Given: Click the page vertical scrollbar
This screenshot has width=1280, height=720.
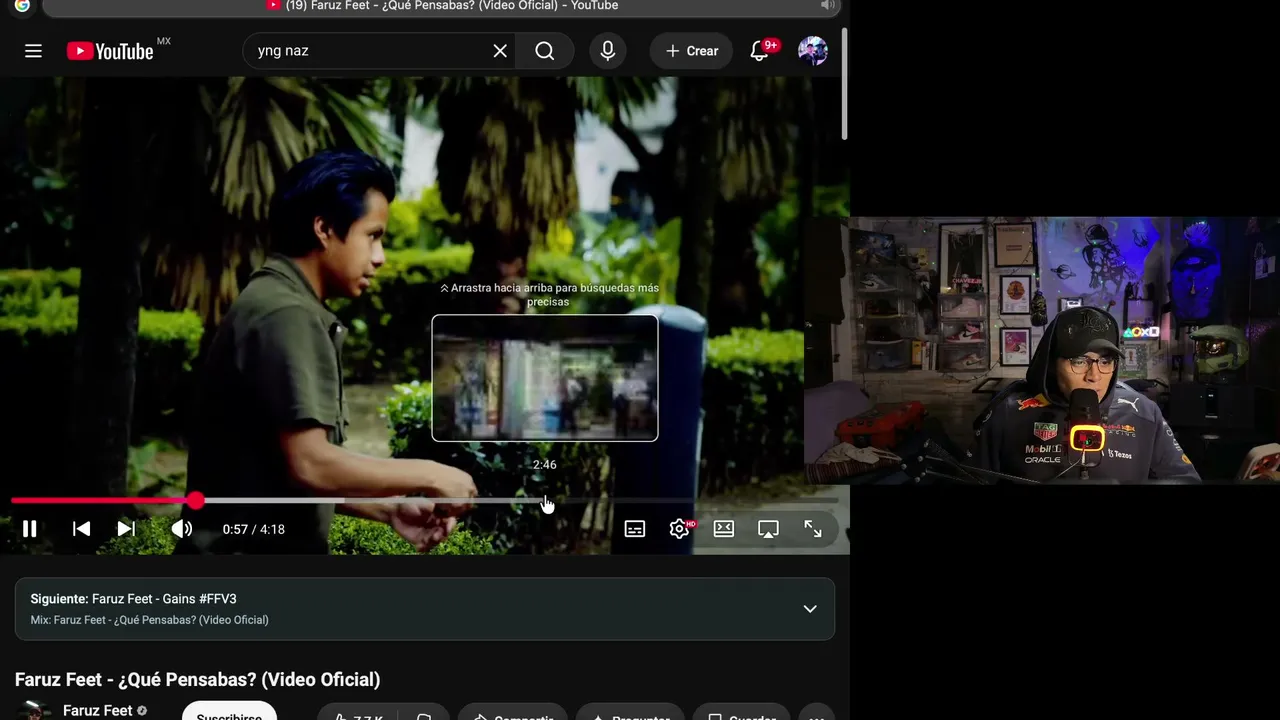Looking at the screenshot, I should (x=845, y=85).
